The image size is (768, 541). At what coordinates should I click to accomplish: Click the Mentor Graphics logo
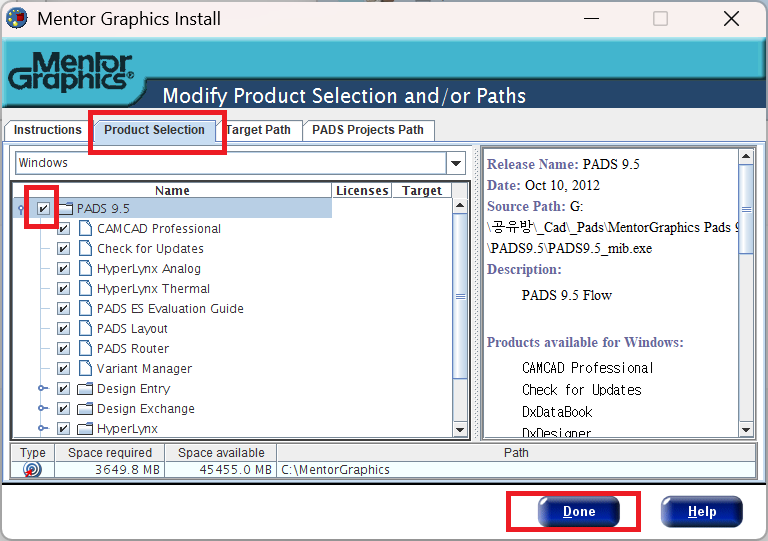coord(71,72)
